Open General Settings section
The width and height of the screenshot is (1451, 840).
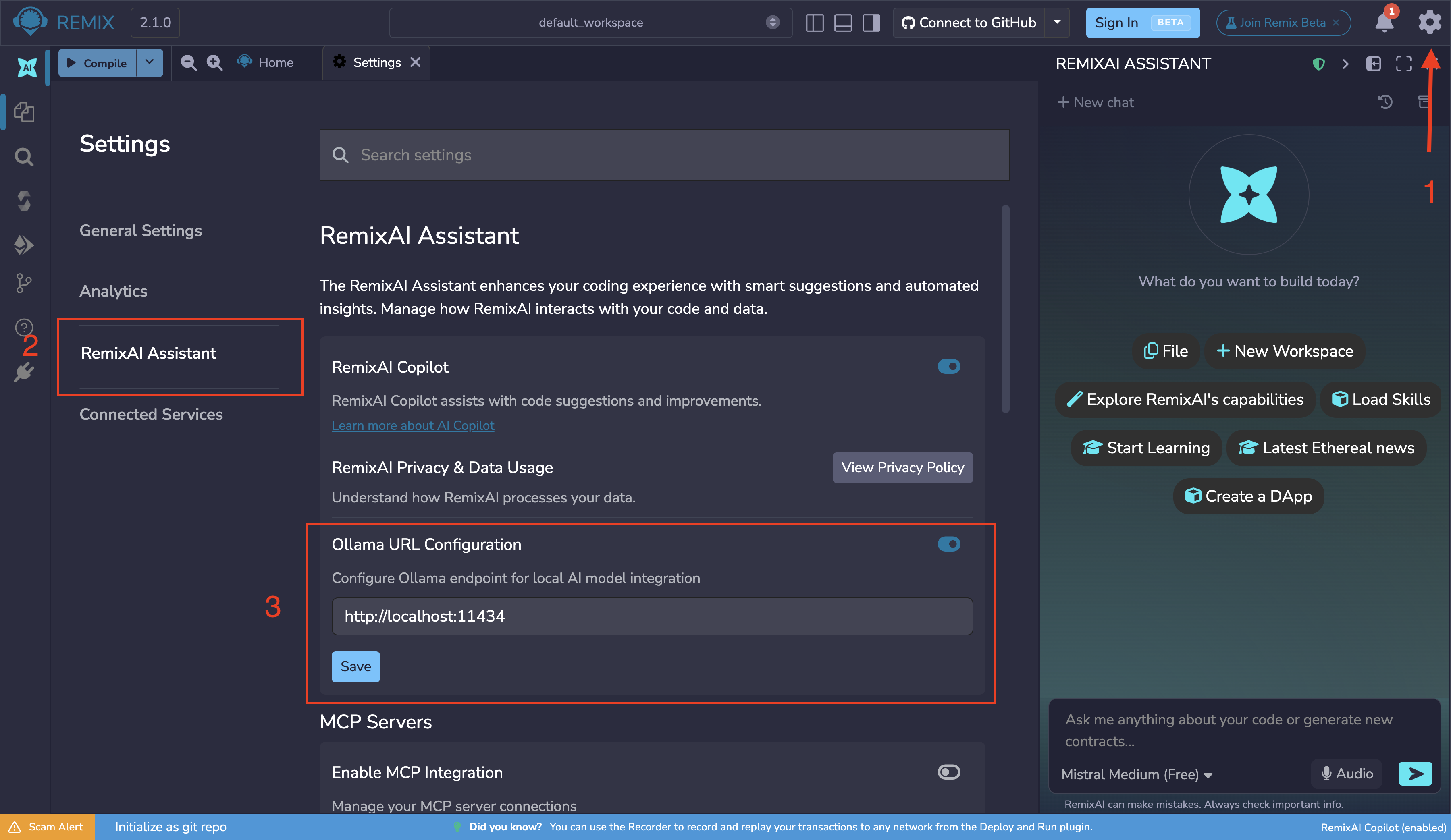point(141,231)
